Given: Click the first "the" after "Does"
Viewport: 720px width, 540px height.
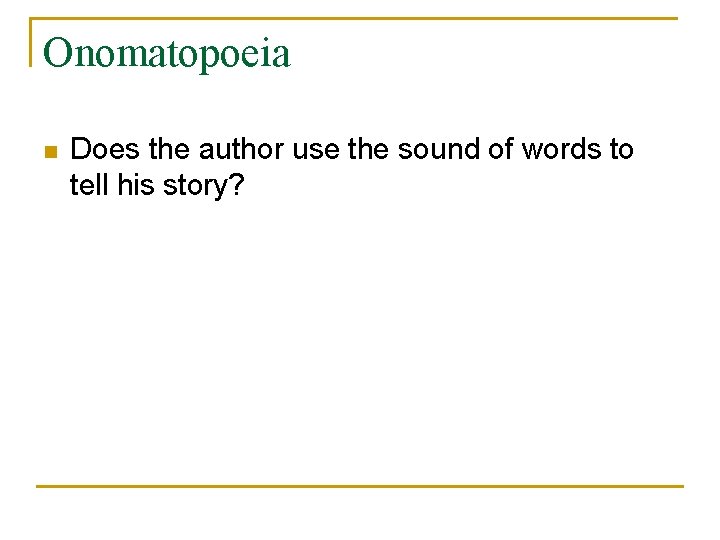Looking at the screenshot, I should pyautogui.click(x=170, y=150).
